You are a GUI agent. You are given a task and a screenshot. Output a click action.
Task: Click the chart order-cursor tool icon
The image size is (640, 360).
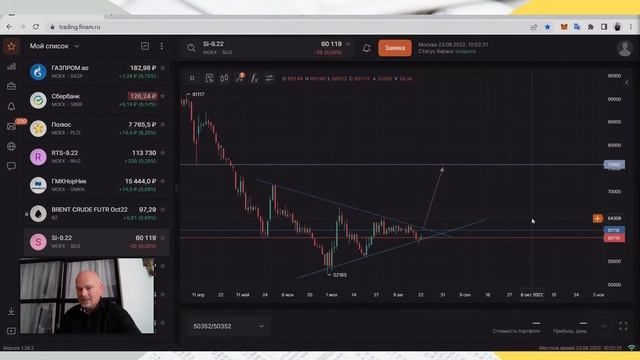(209, 78)
